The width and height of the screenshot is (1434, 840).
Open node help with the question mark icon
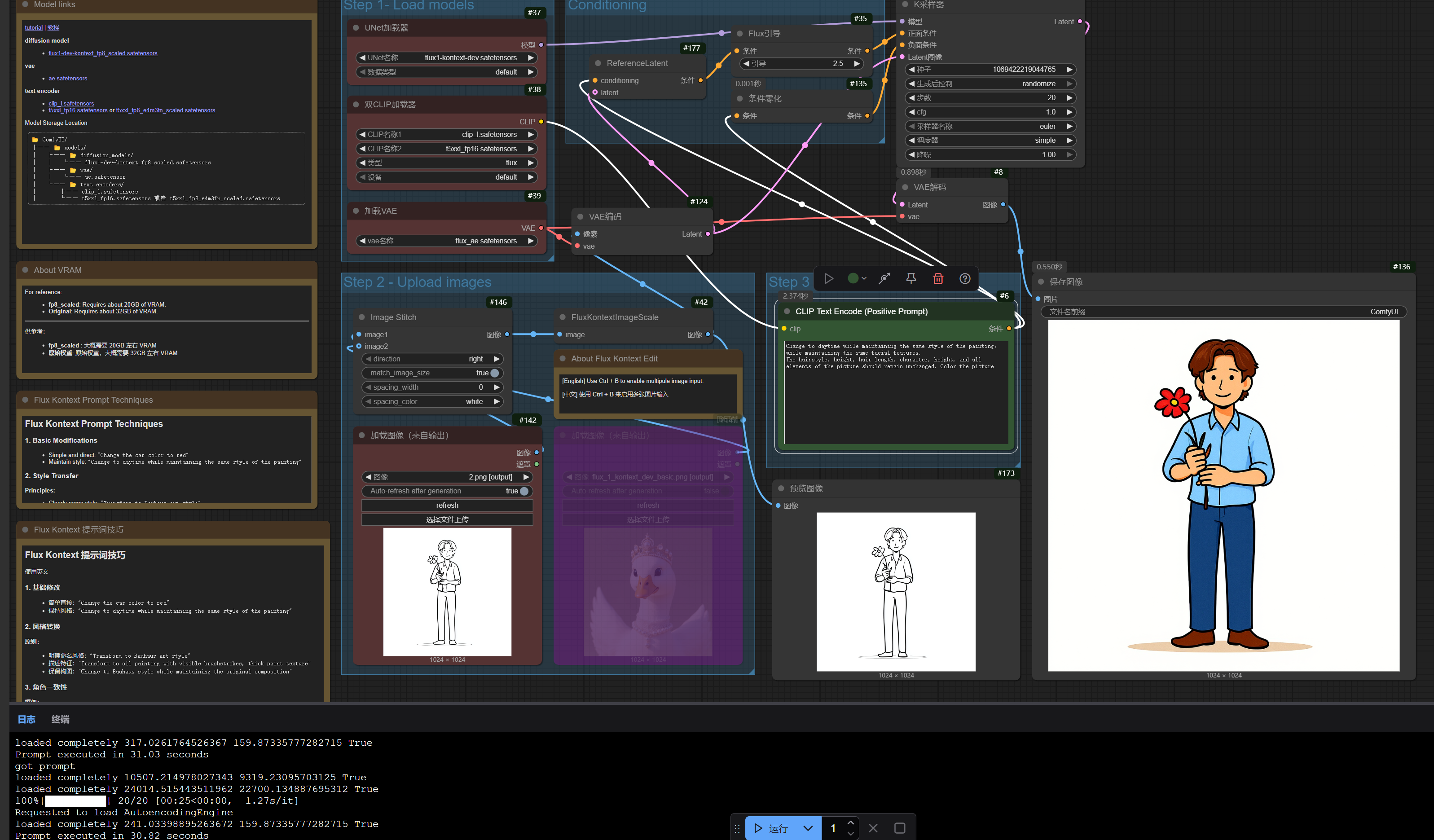(965, 278)
